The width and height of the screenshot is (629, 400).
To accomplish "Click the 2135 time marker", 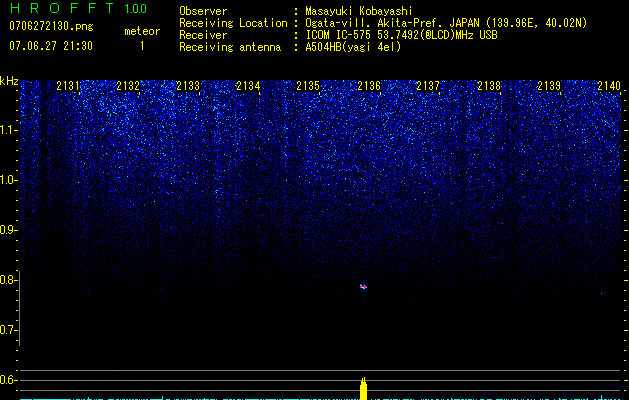I will point(308,86).
